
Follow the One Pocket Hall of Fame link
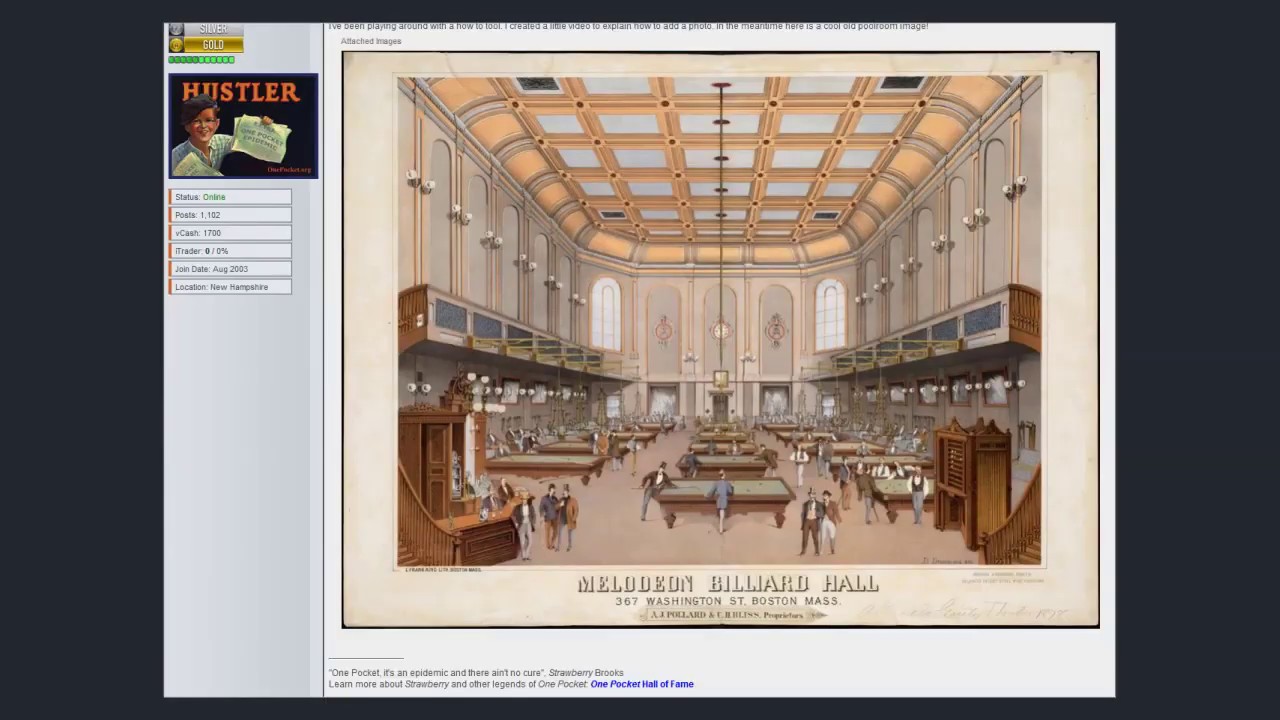click(x=642, y=684)
